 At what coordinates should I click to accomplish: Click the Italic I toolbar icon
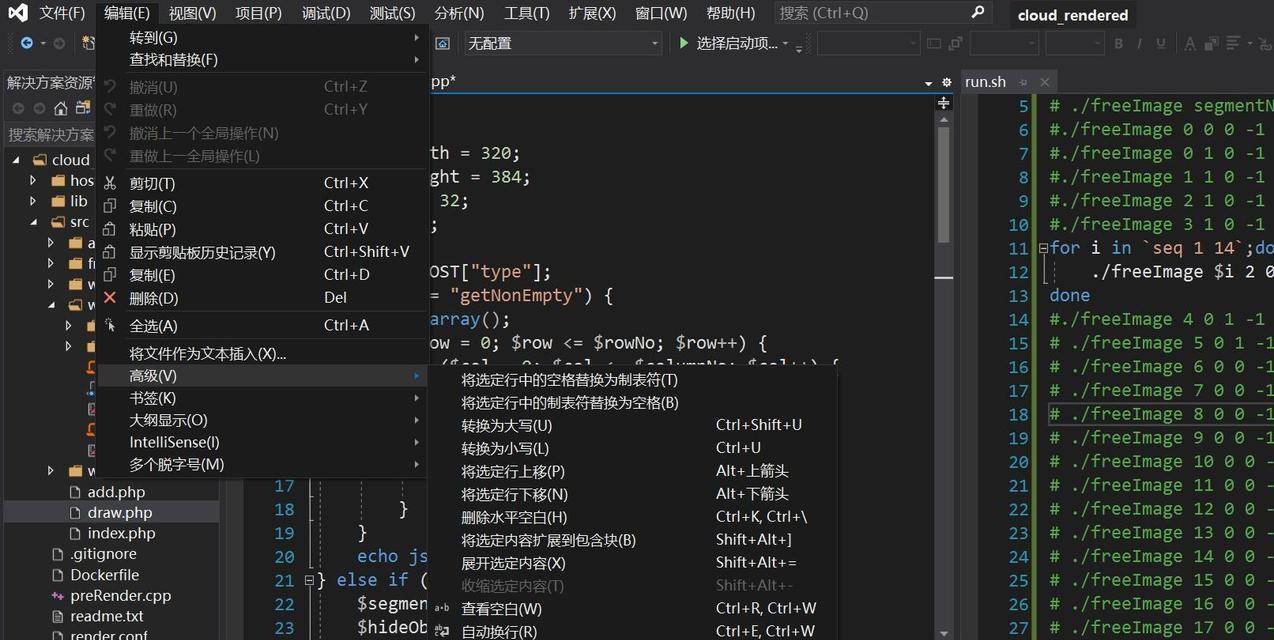pyautogui.click(x=1140, y=43)
